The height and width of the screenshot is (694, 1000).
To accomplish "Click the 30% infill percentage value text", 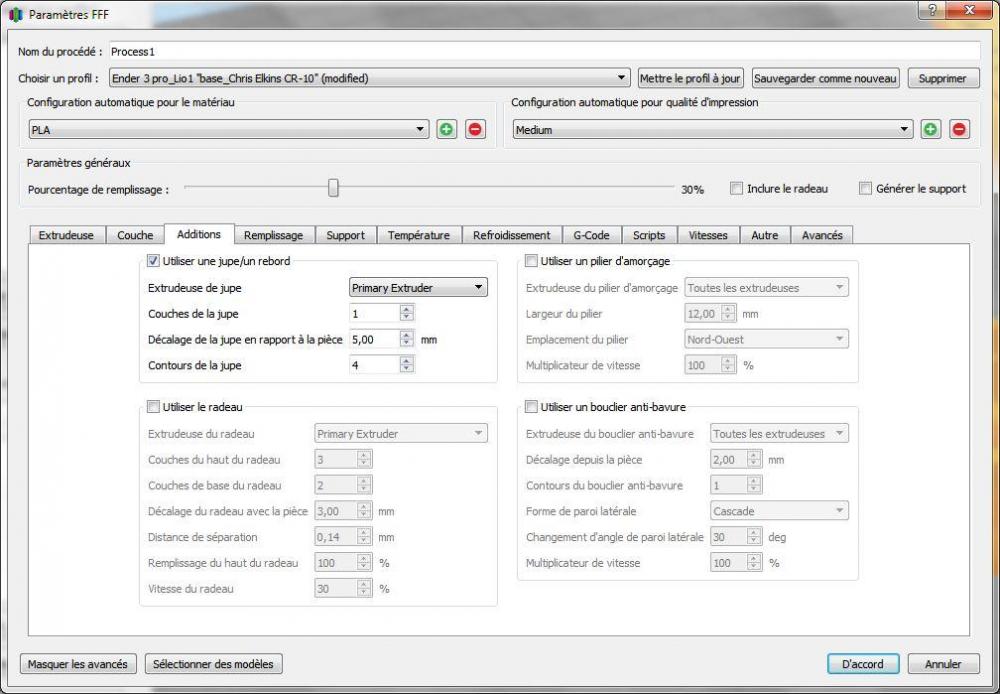I will 692,189.
